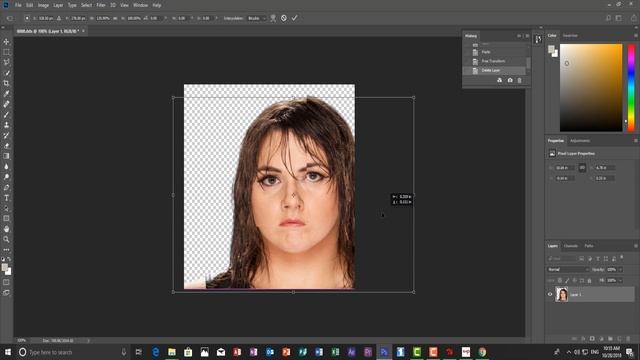Commit transform with the checkmark icon

(x=294, y=18)
